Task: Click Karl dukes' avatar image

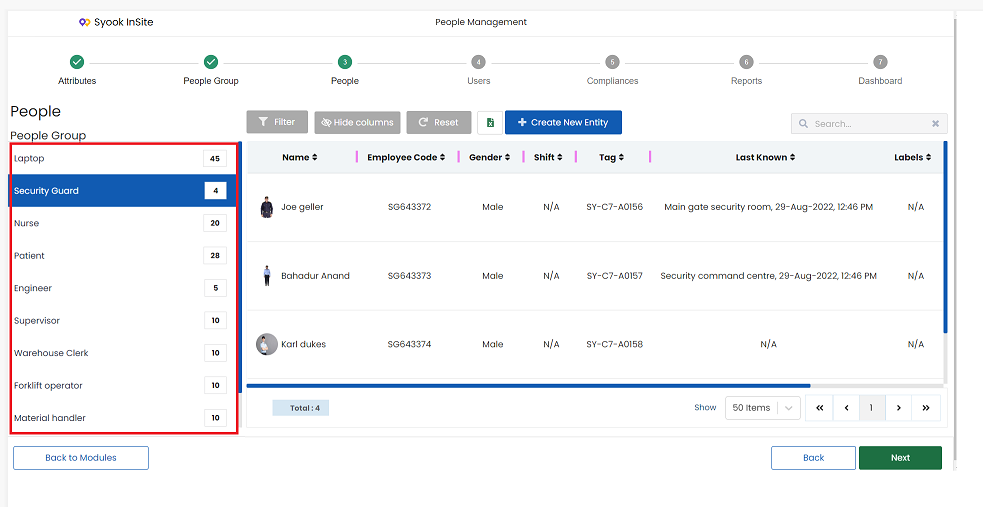Action: 266,344
